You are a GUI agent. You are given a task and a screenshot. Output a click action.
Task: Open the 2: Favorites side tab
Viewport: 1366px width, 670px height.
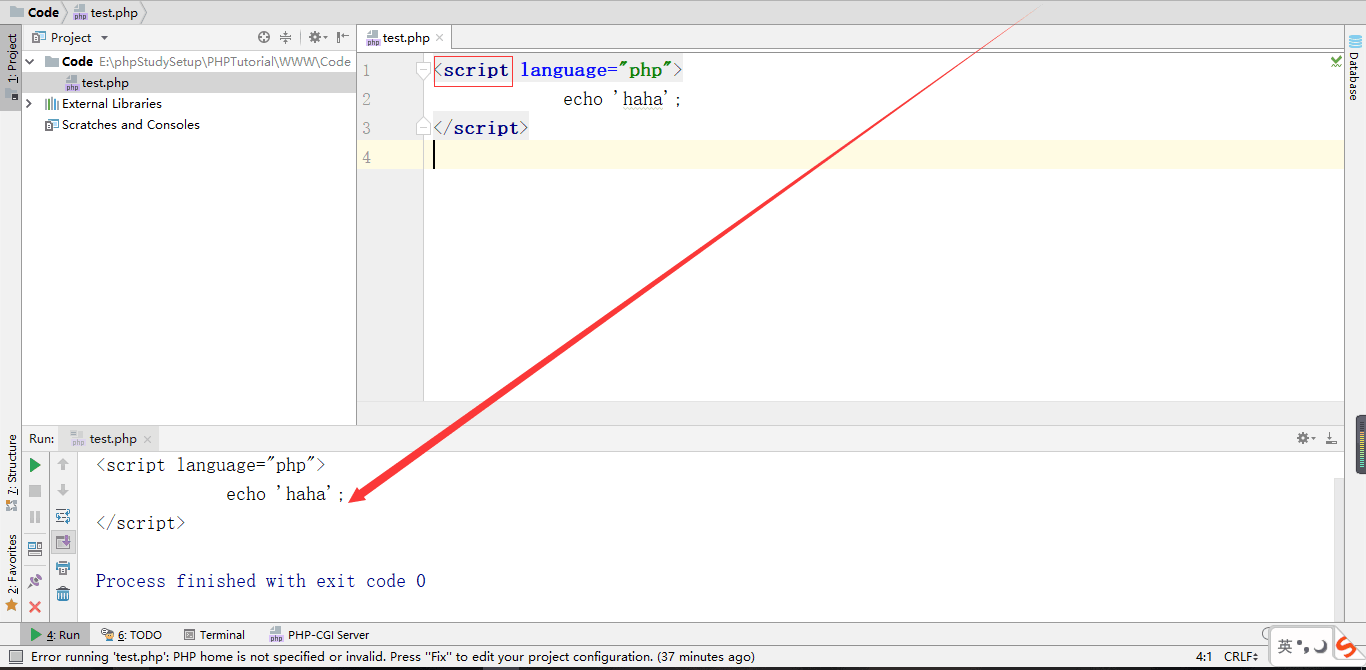coord(12,572)
